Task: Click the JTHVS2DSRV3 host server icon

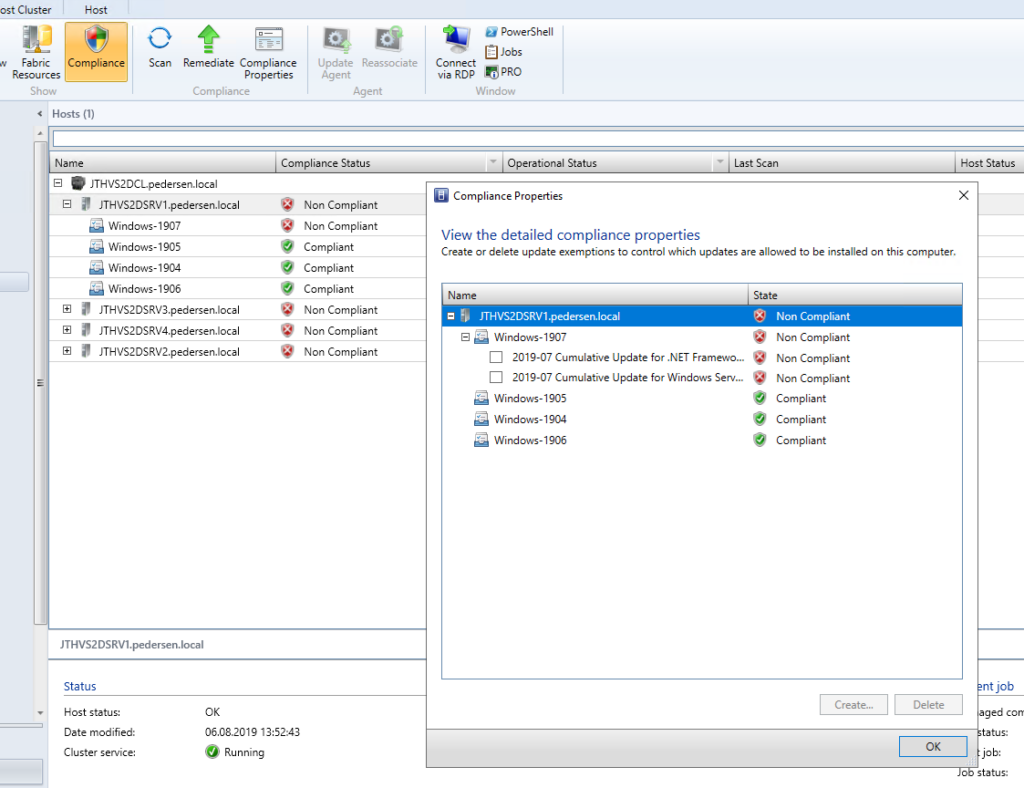Action: click(86, 309)
